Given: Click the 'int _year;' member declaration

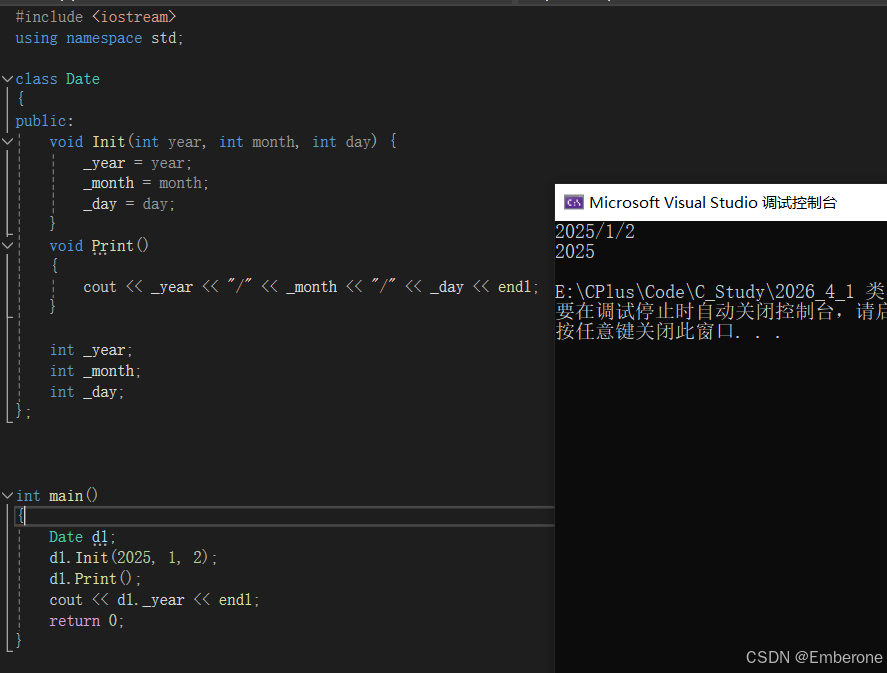Looking at the screenshot, I should (x=91, y=350).
